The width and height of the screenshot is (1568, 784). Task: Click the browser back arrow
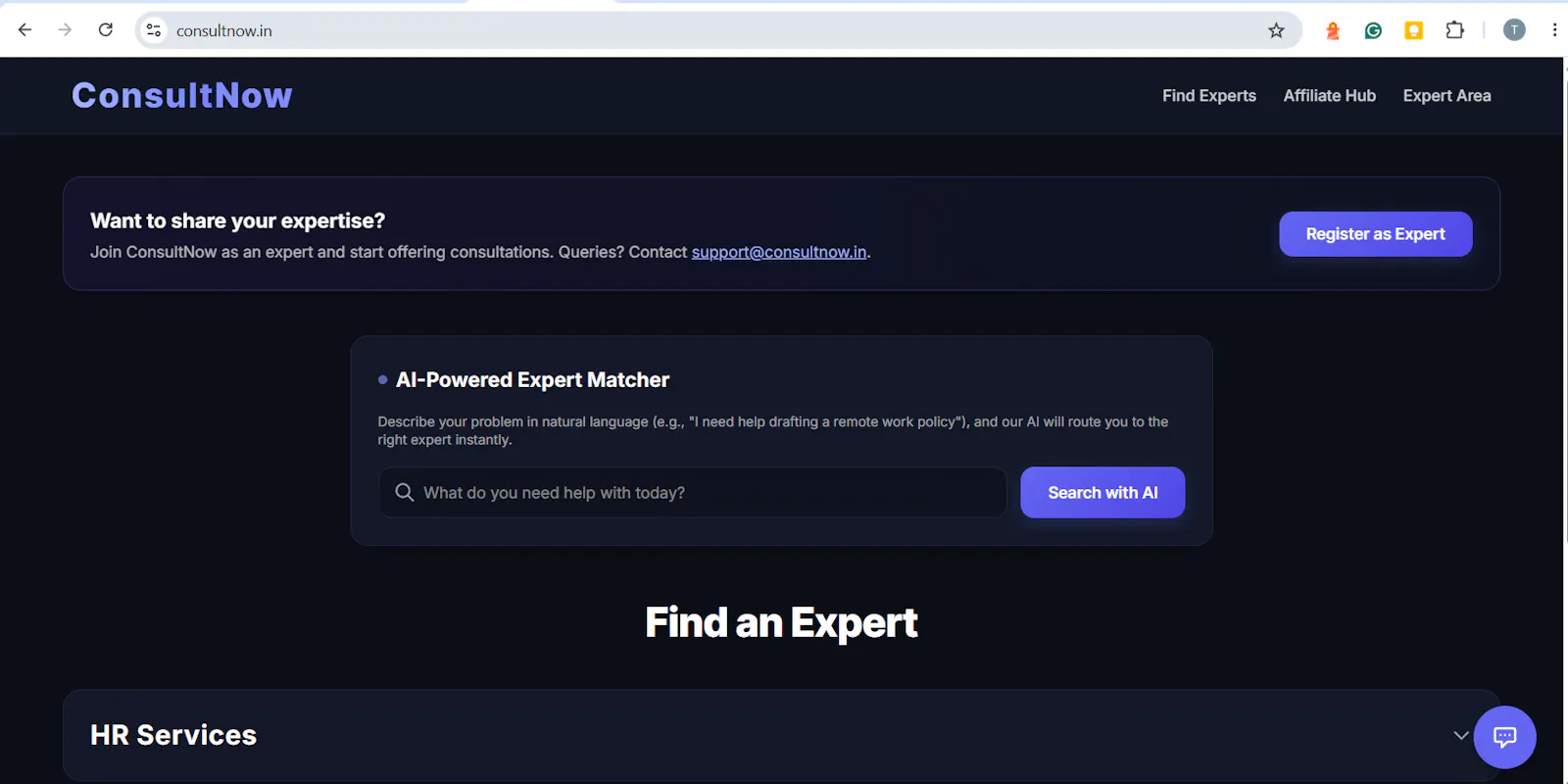[x=25, y=30]
